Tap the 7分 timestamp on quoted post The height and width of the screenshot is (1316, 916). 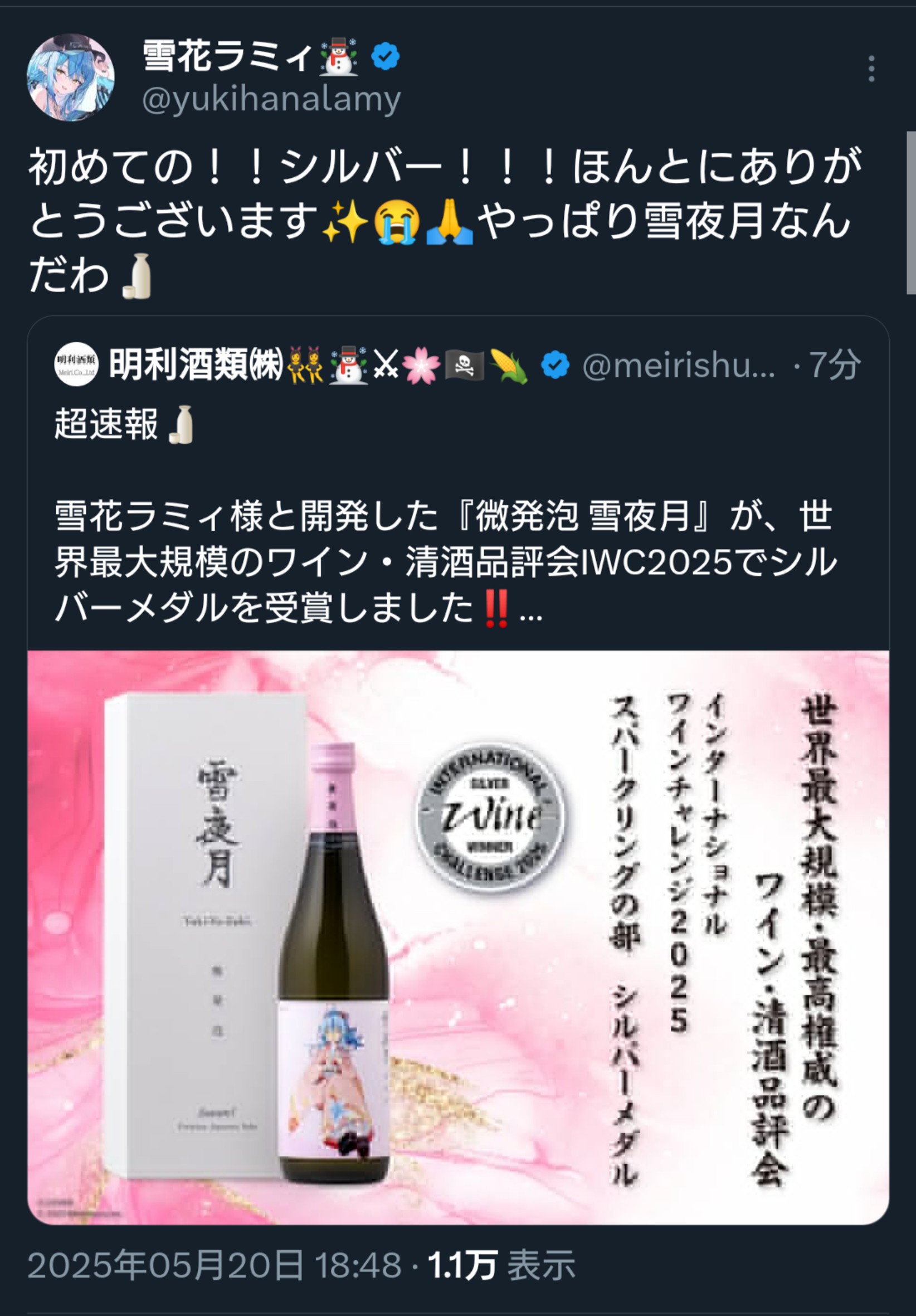[x=834, y=365]
